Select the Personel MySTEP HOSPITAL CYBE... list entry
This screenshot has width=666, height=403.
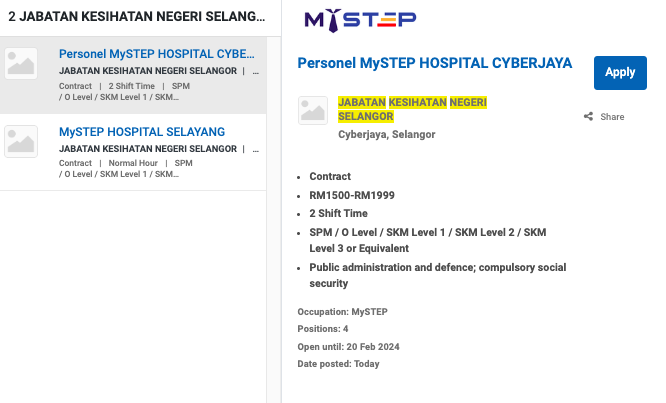(x=156, y=54)
